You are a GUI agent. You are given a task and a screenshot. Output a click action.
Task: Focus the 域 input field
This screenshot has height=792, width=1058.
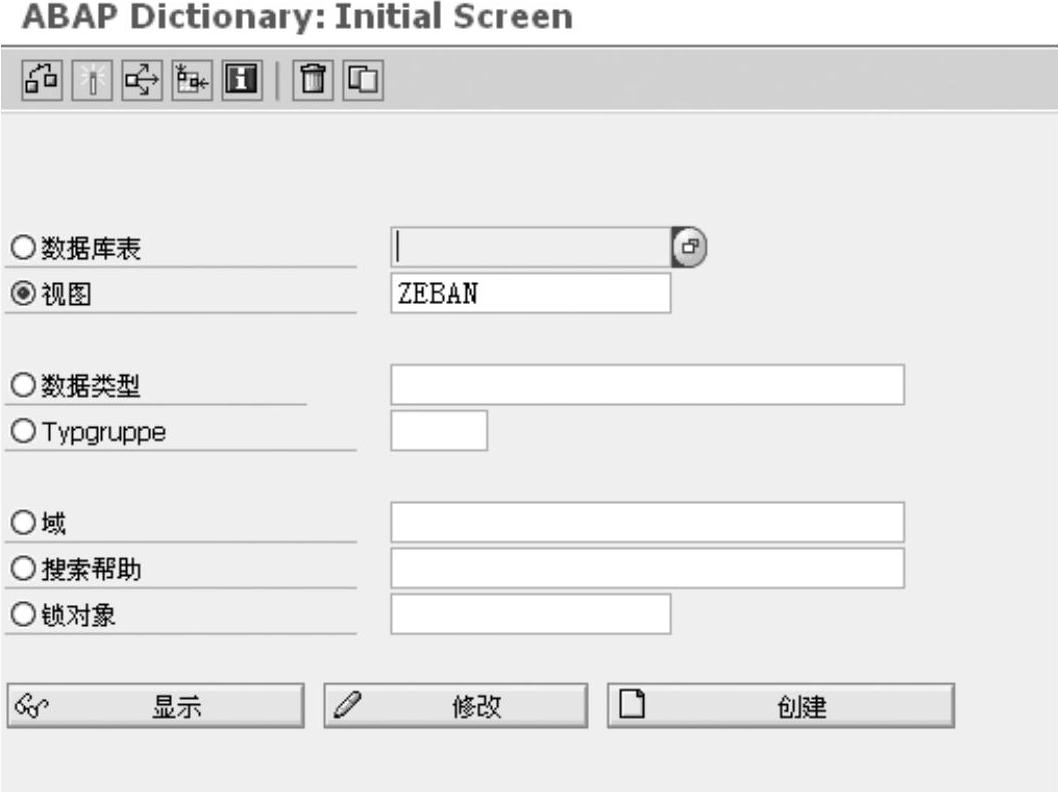648,522
